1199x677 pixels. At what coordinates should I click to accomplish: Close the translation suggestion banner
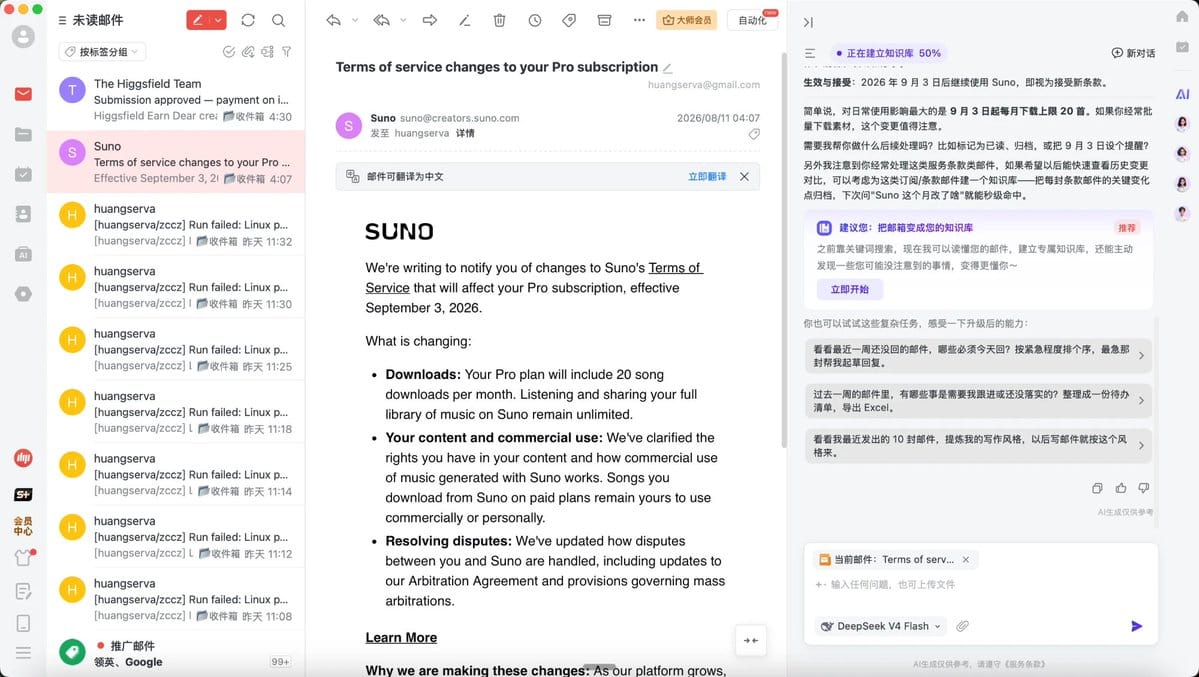coord(744,177)
